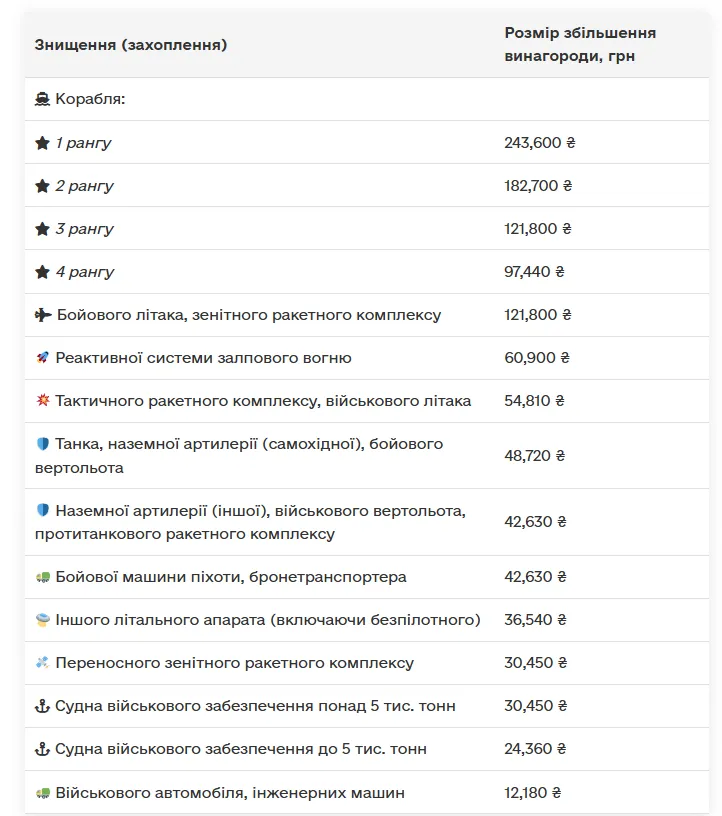Click the flying saucer icon before Іншого літального апарата
Viewport: 722px width, 816px height.
pyautogui.click(x=42, y=620)
